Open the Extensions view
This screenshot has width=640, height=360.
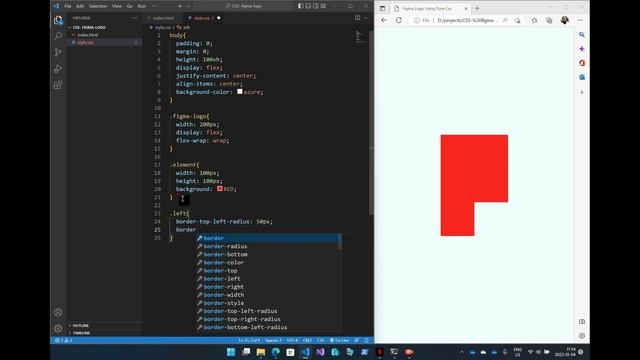(58, 85)
